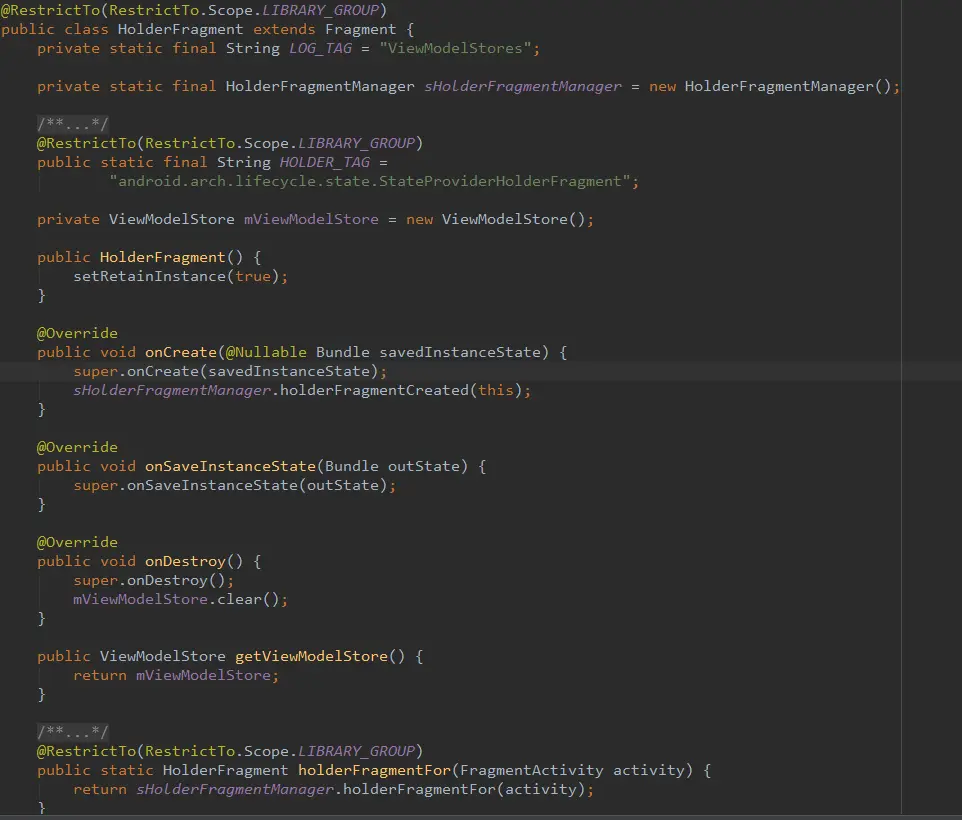Click onDestroy method name in its signature
Image resolution: width=962 pixels, height=820 pixels.
tap(185, 562)
